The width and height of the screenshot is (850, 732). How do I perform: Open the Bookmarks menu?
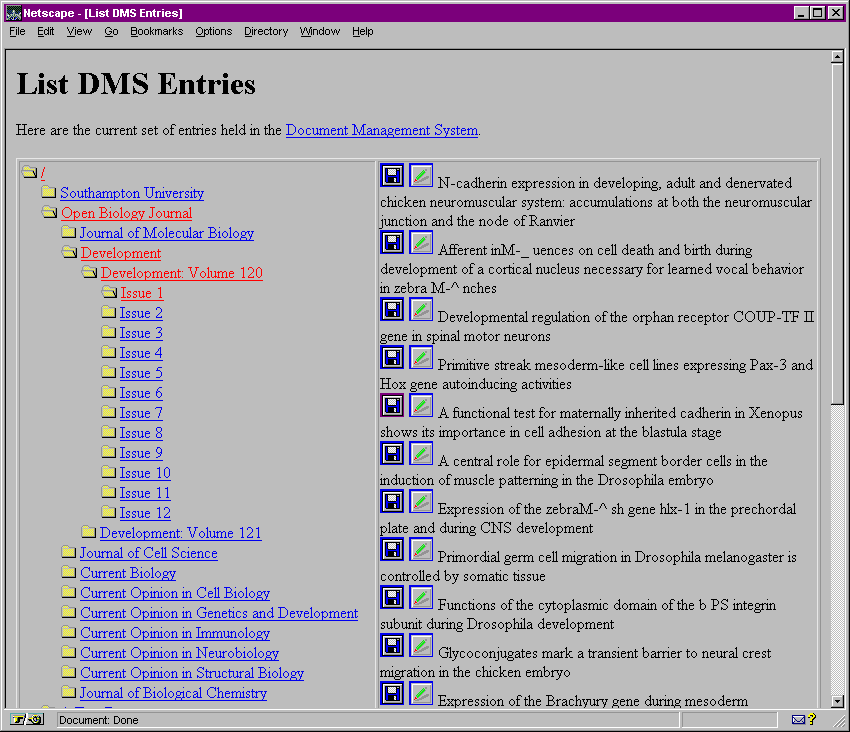(156, 31)
